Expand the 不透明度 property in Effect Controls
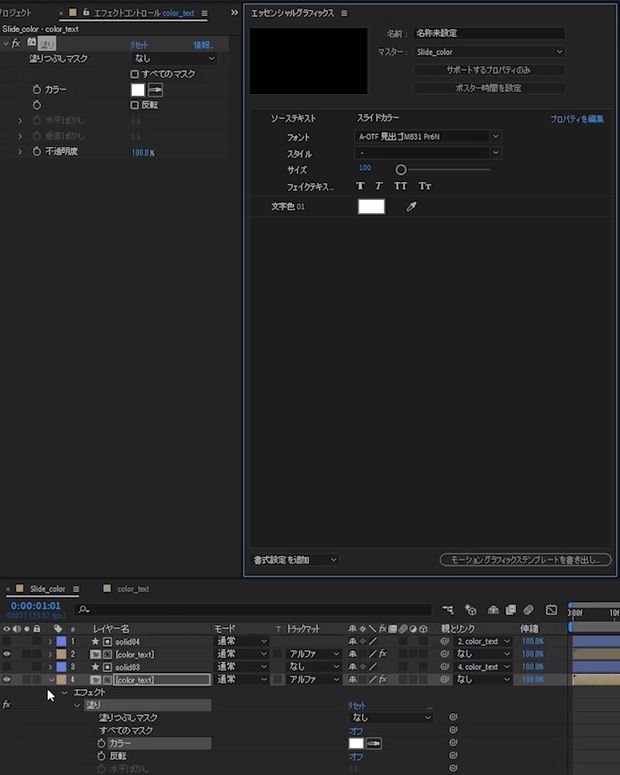This screenshot has height=775, width=620. (20, 151)
